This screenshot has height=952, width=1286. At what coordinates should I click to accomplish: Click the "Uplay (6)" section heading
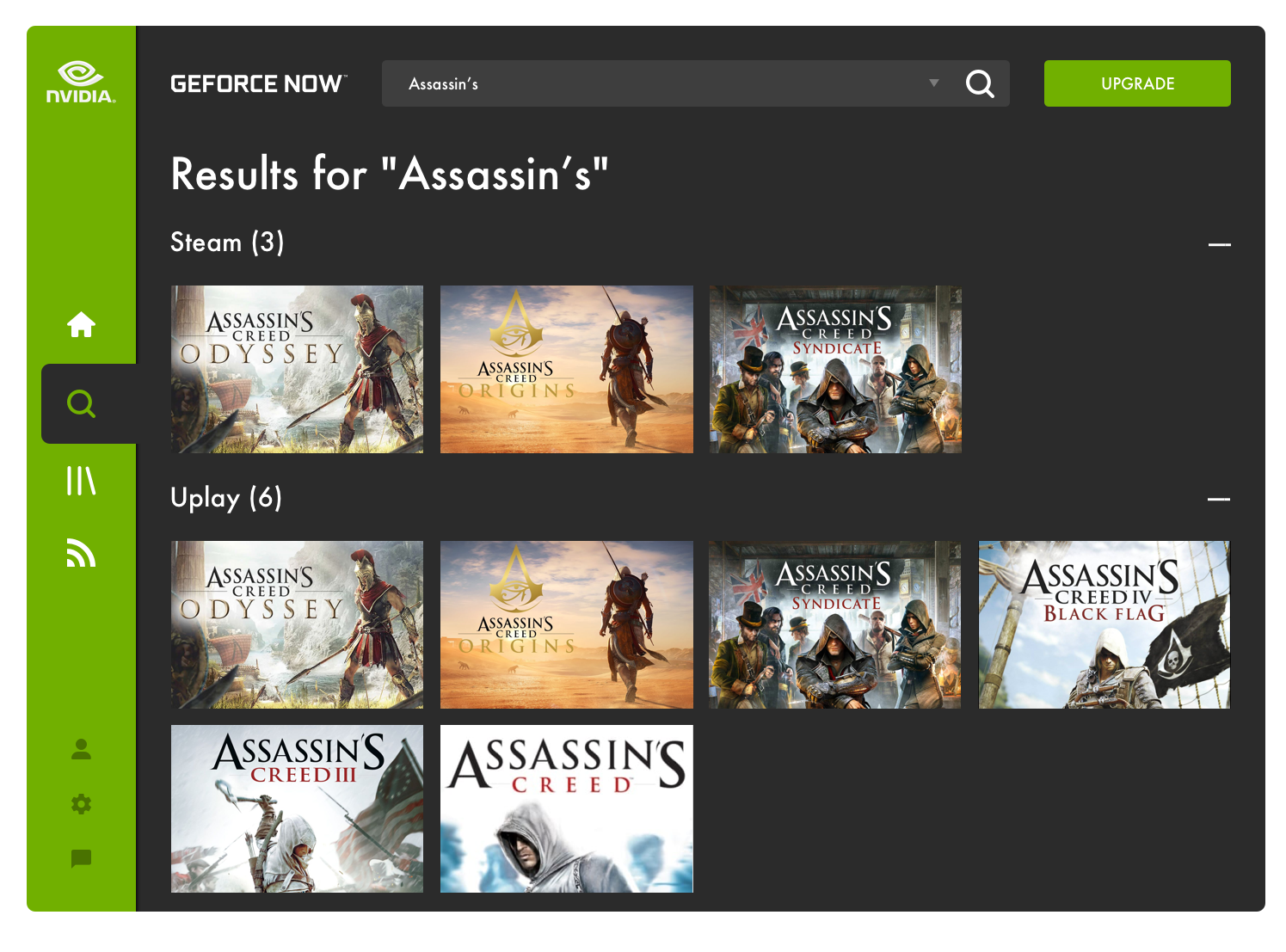[226, 498]
